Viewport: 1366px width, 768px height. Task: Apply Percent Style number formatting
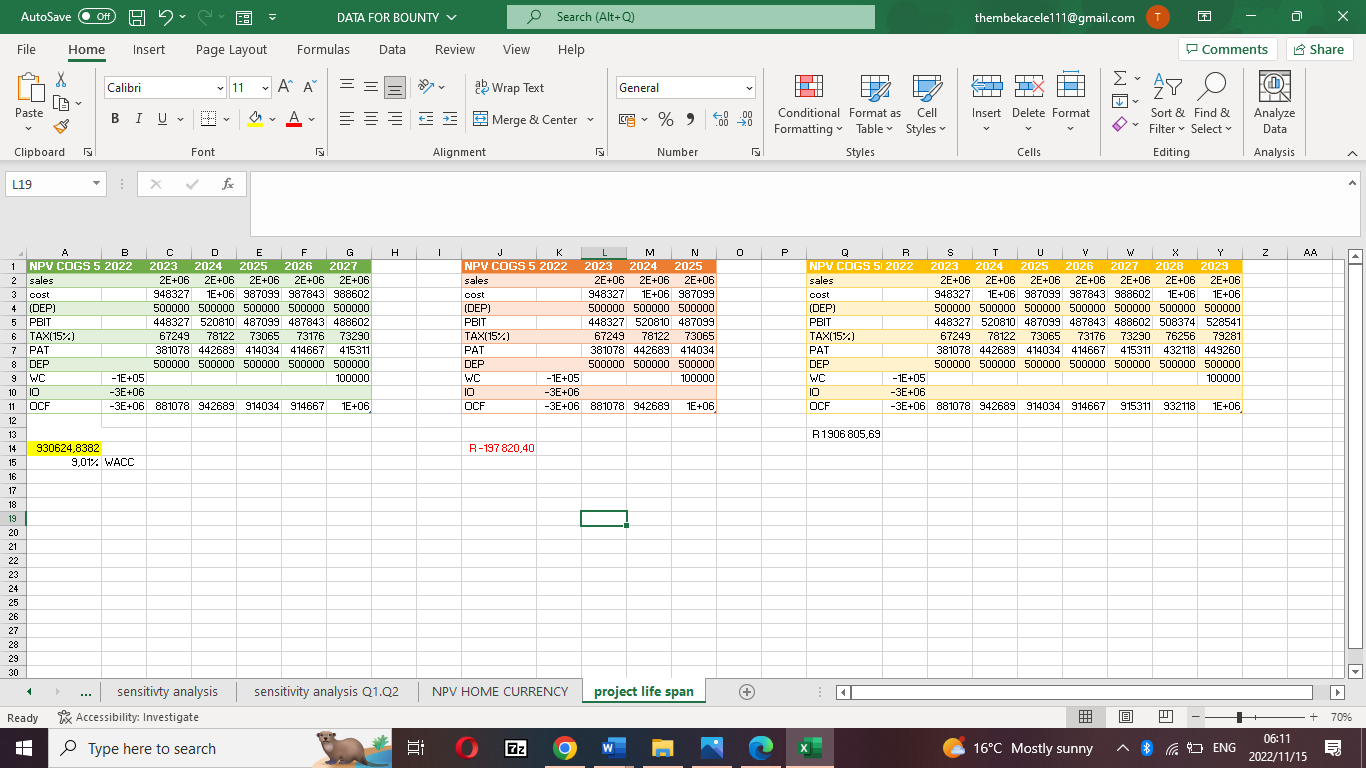pyautogui.click(x=664, y=119)
